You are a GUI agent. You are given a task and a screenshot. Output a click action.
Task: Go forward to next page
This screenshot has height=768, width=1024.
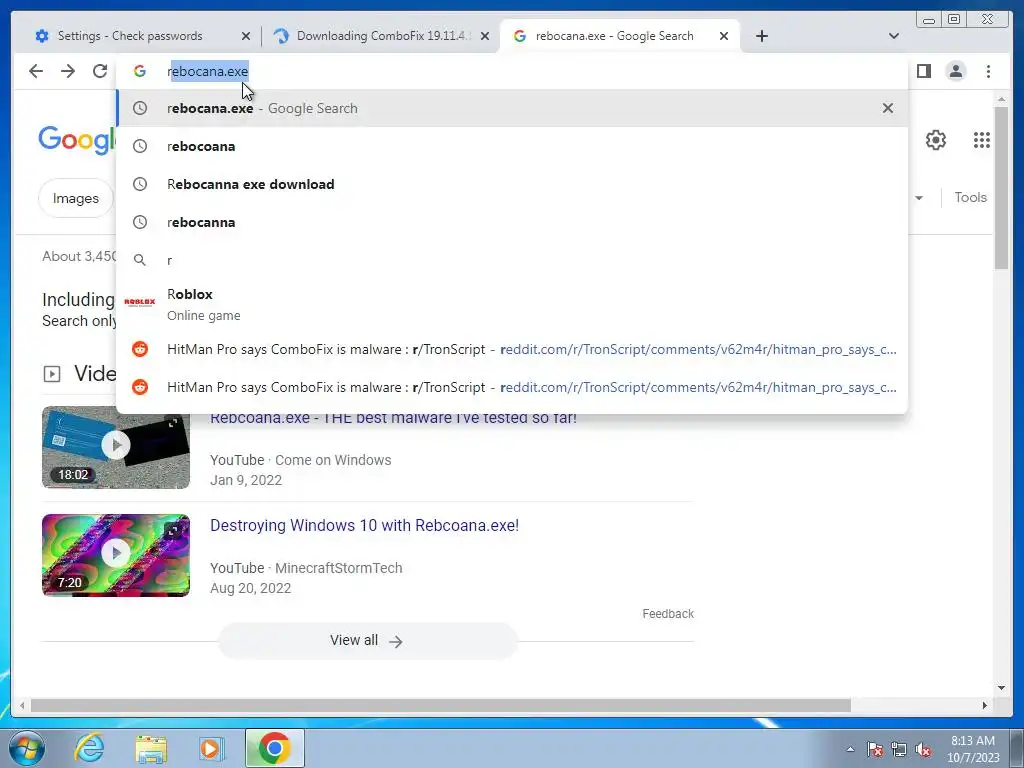click(68, 71)
